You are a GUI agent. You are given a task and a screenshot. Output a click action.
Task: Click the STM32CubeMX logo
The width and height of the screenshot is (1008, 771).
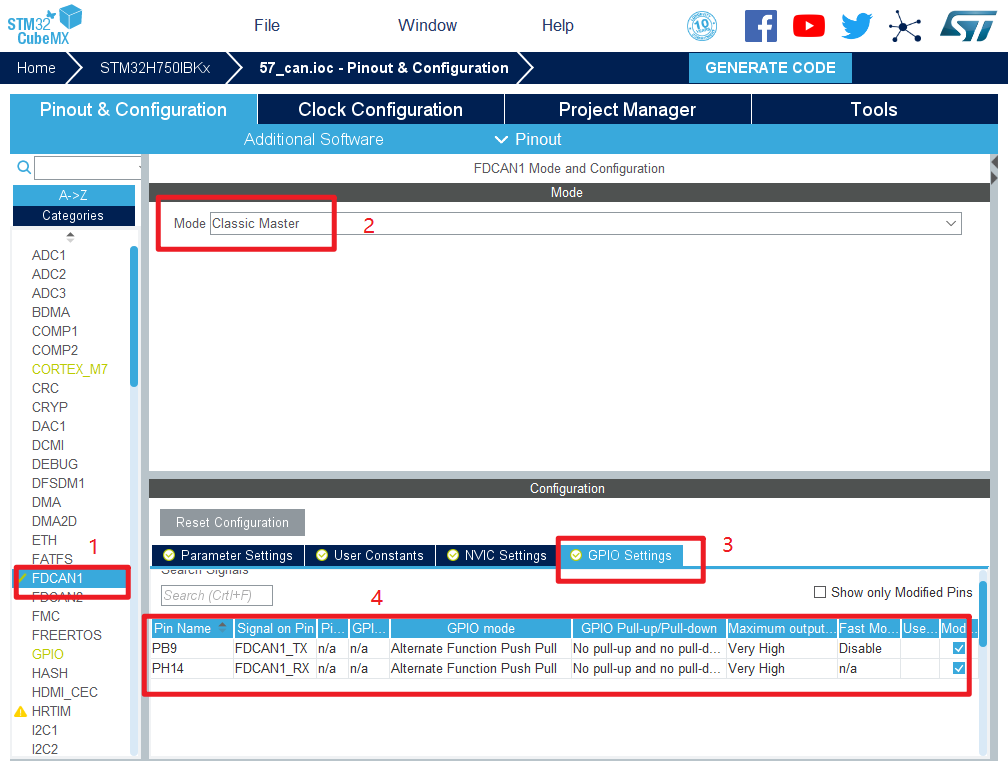[x=45, y=24]
